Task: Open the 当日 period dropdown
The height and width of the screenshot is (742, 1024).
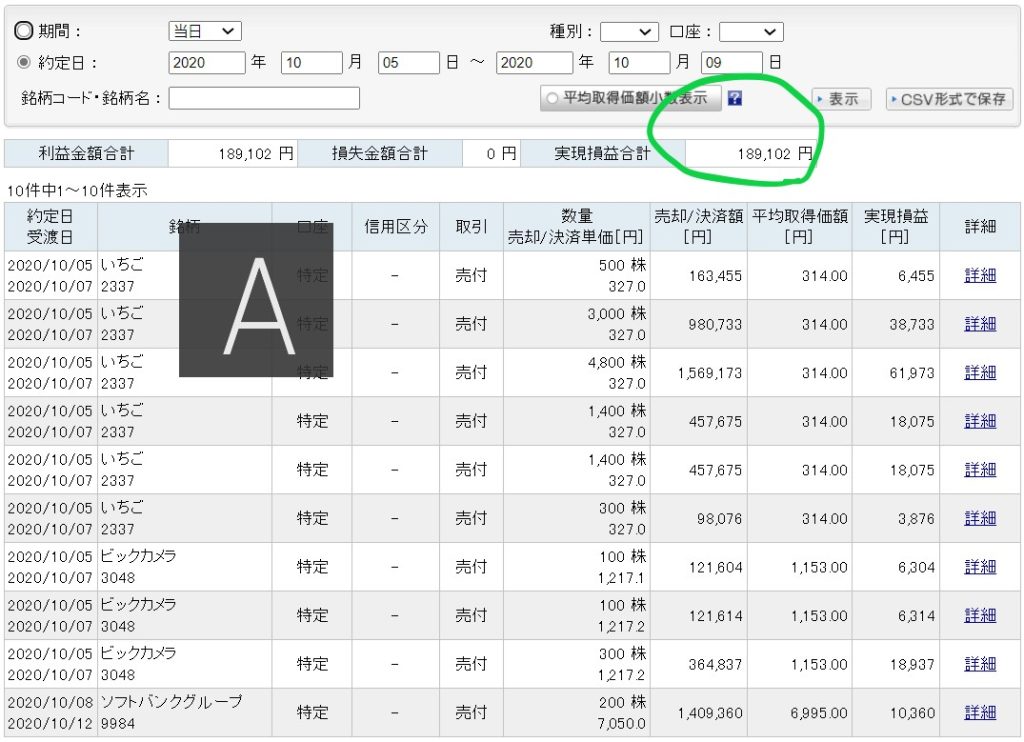Action: [x=205, y=31]
